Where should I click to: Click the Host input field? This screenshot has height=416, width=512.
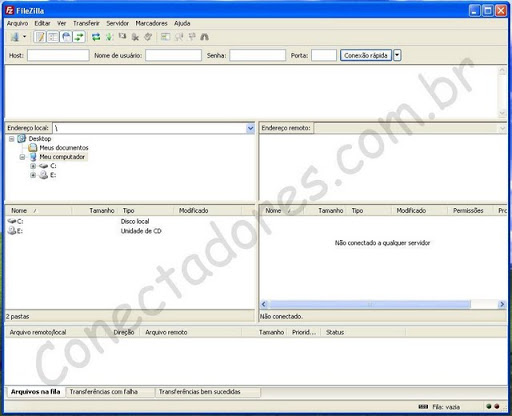coord(58,55)
